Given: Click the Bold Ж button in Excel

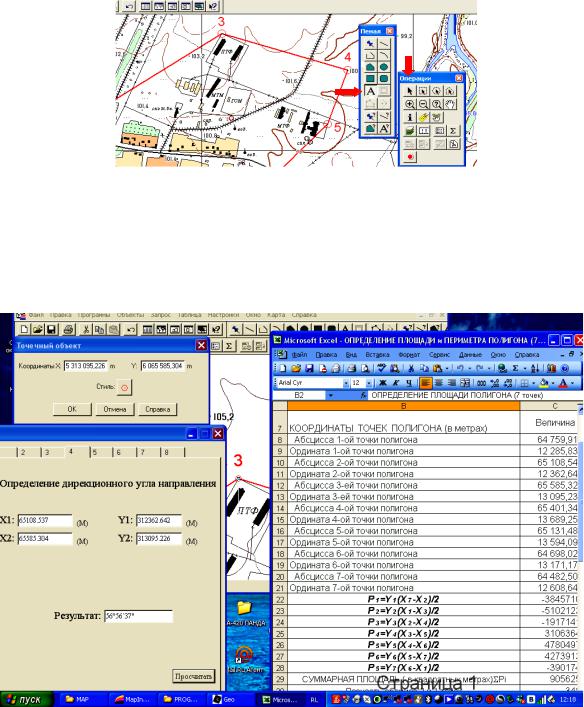Looking at the screenshot, I should coord(382,383).
